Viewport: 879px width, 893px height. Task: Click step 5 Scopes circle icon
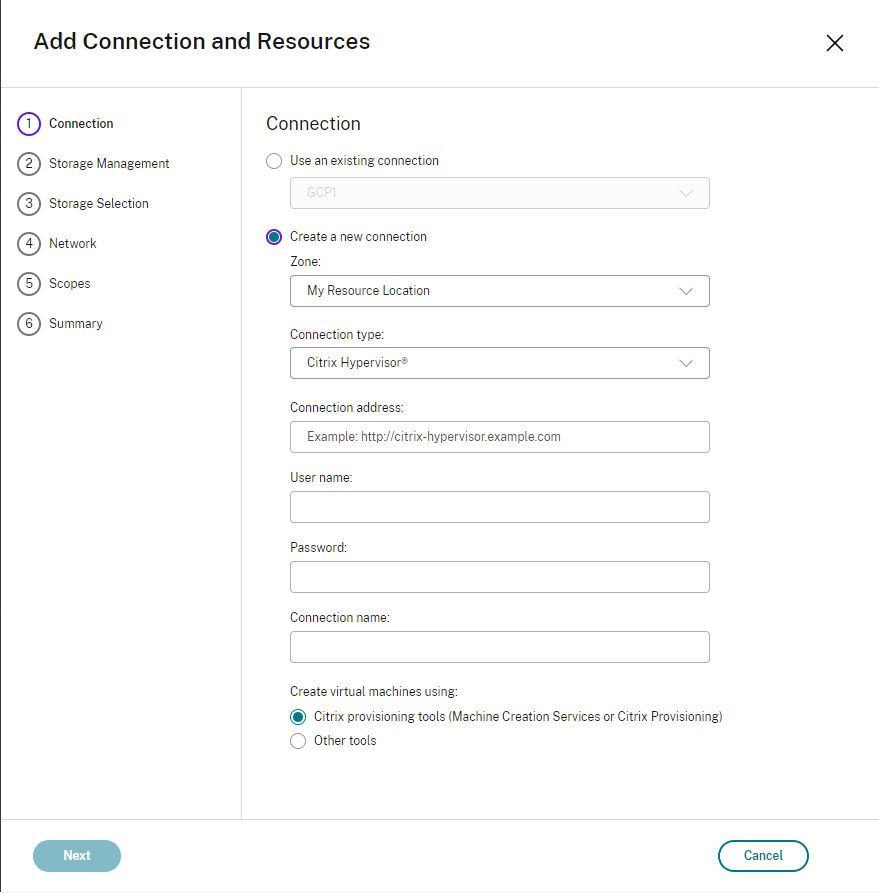pos(29,284)
